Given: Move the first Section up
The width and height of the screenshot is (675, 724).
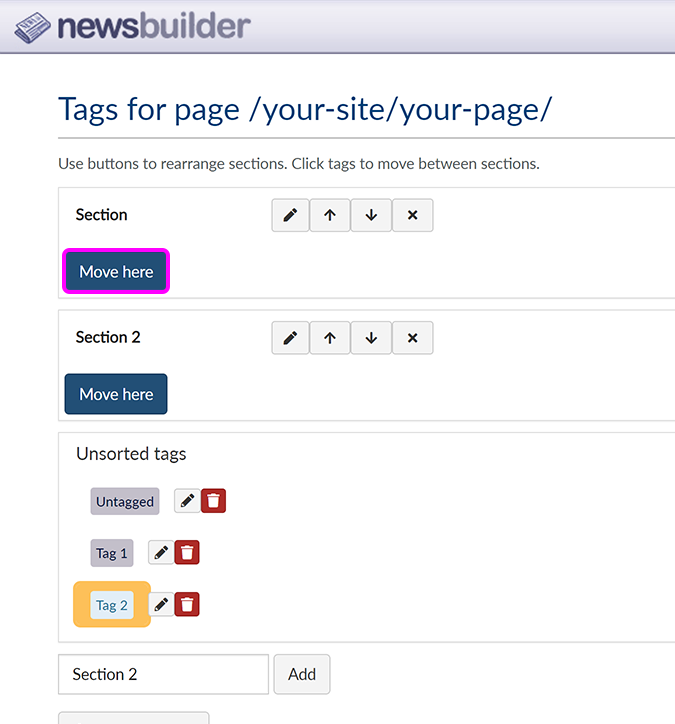Looking at the screenshot, I should tap(330, 215).
